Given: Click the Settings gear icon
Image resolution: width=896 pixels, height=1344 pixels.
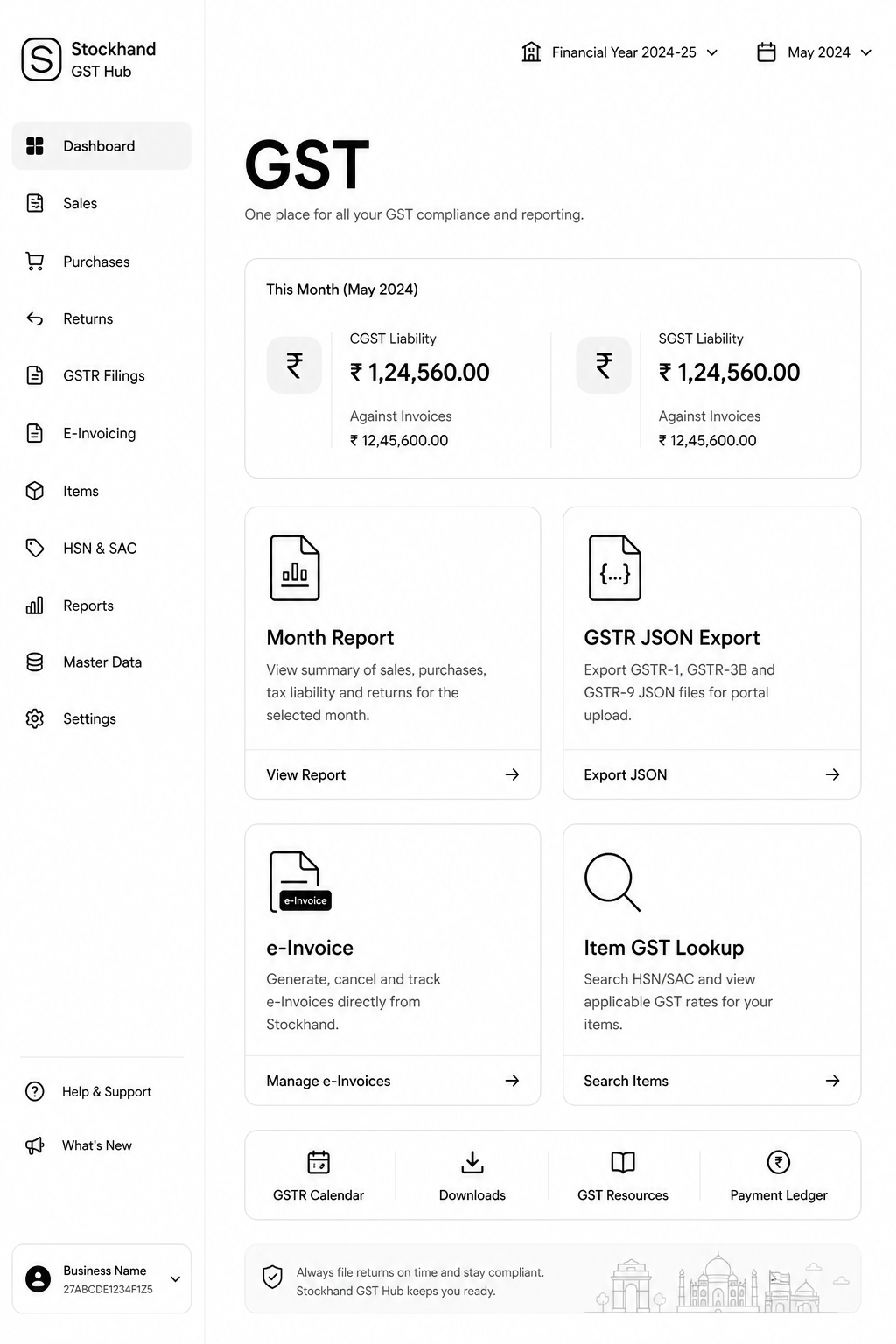Looking at the screenshot, I should click(35, 718).
